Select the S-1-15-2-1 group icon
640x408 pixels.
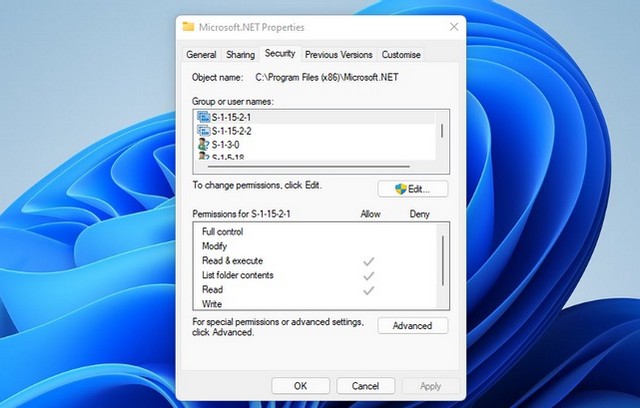(203, 118)
